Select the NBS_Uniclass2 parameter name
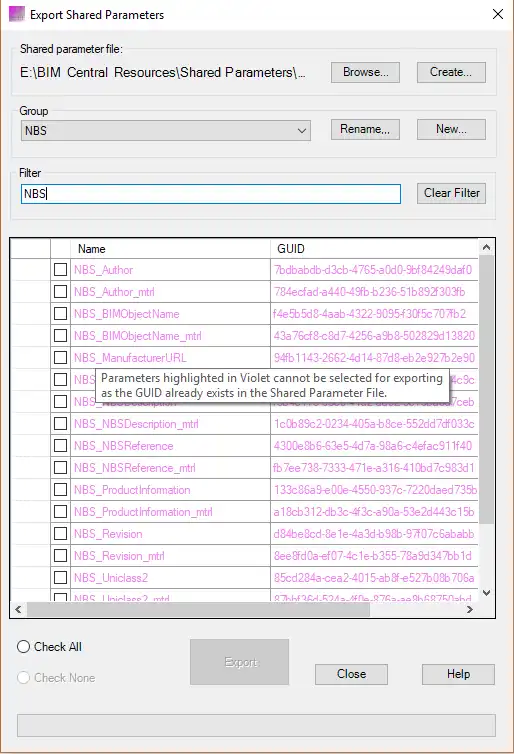514x754 pixels. click(x=111, y=578)
